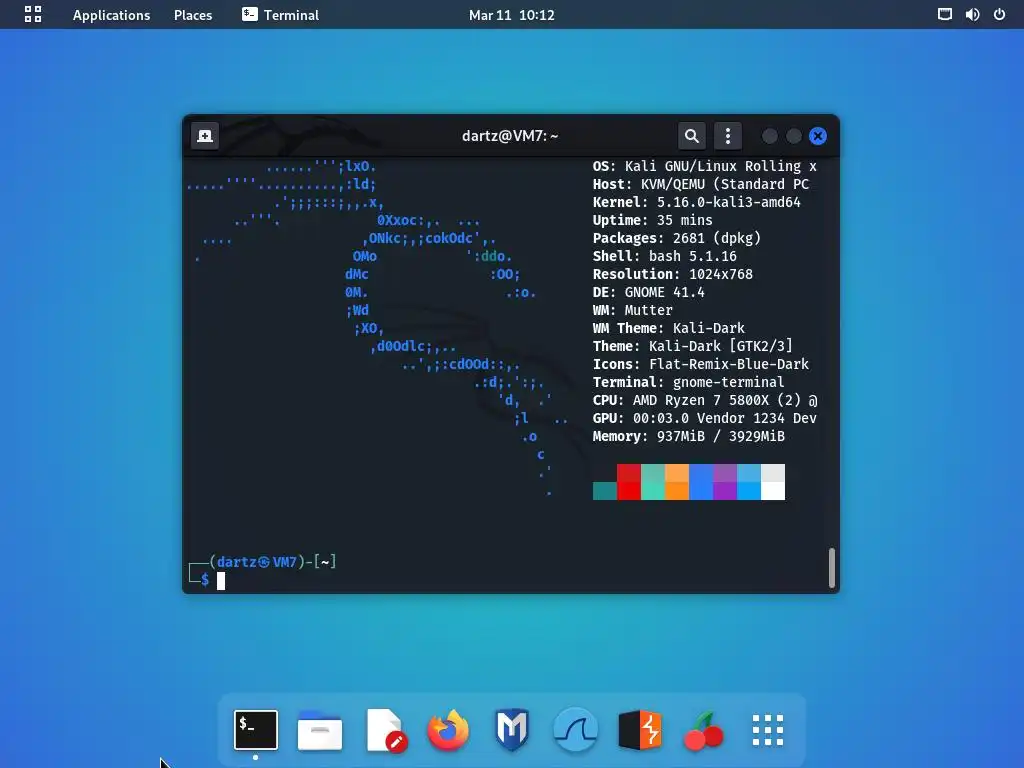Close the dartz@VM7 terminal window

(818, 136)
